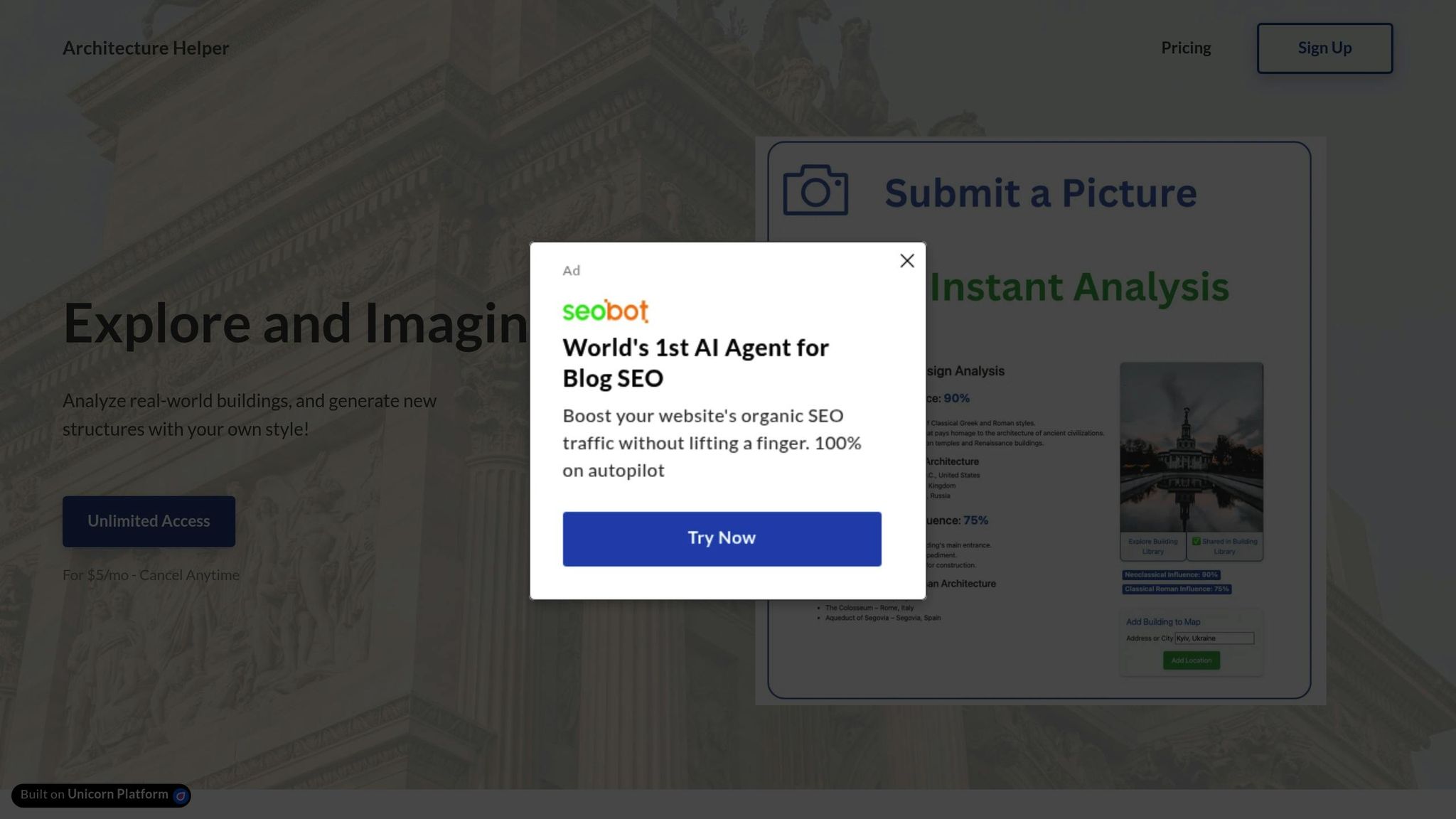Go to Architecture Helper home
The image size is (1456, 819).
click(146, 48)
